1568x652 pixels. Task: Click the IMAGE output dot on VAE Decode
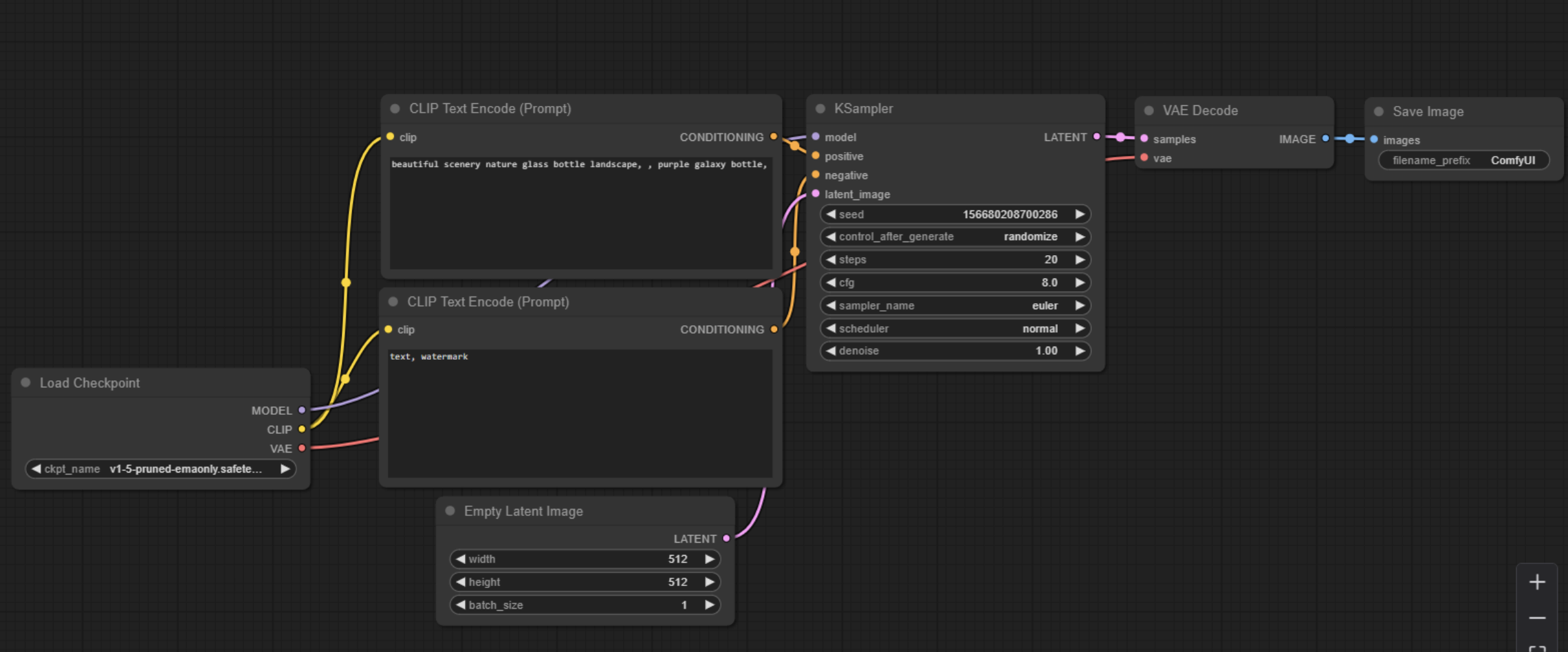[1325, 138]
